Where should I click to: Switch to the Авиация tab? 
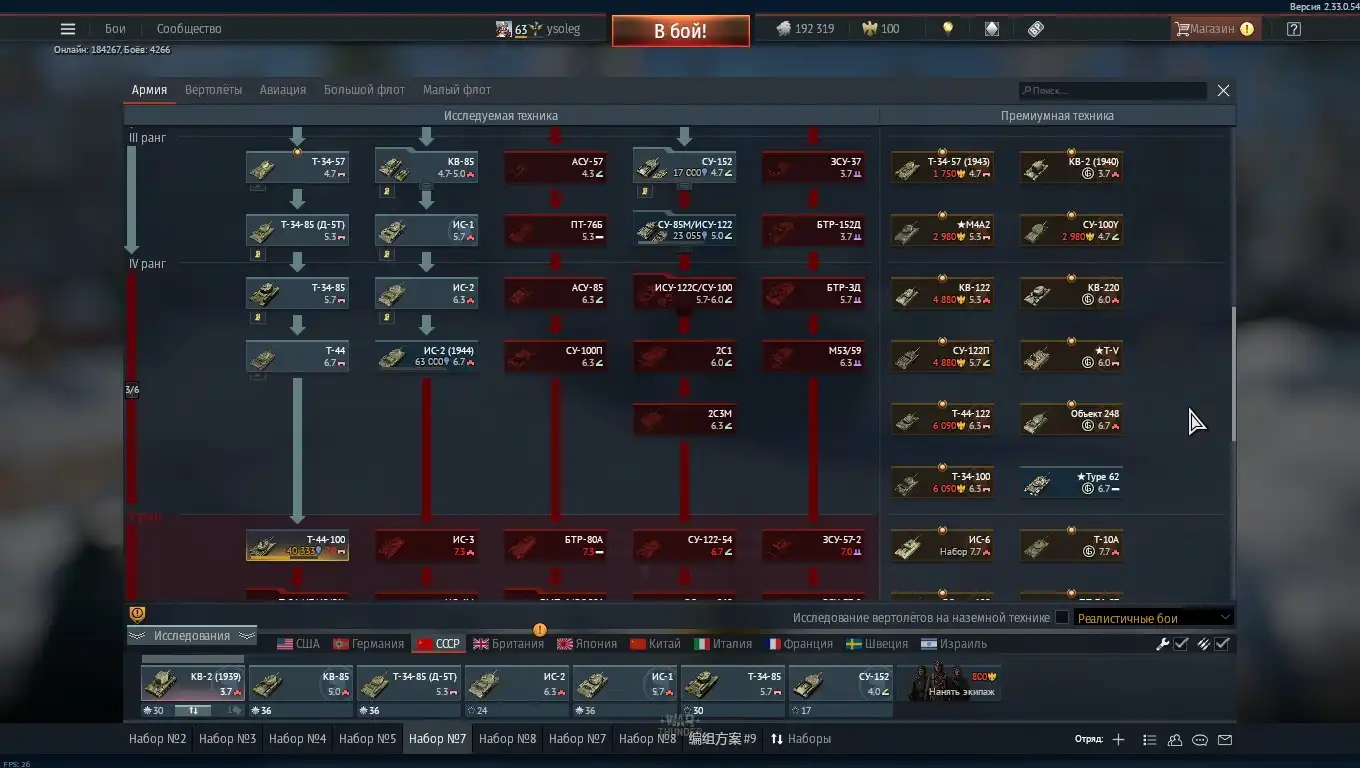pyautogui.click(x=283, y=90)
